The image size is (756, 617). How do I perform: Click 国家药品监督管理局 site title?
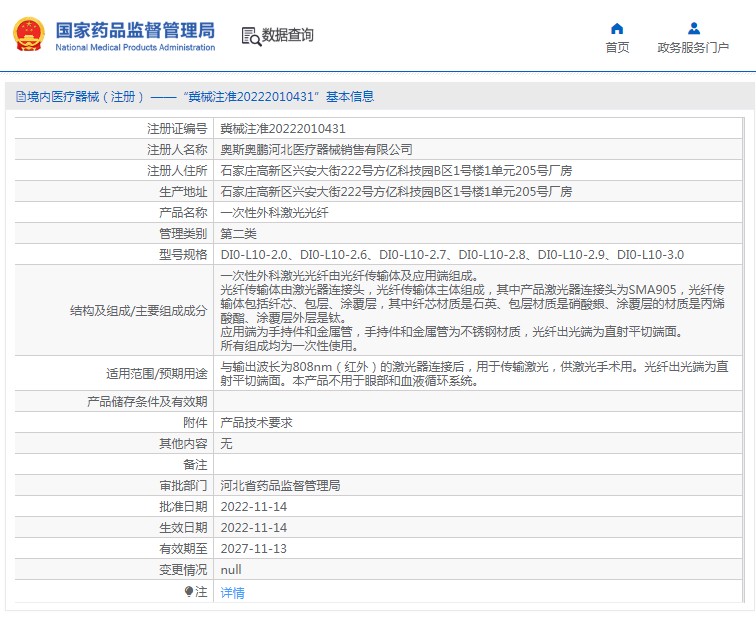point(135,30)
